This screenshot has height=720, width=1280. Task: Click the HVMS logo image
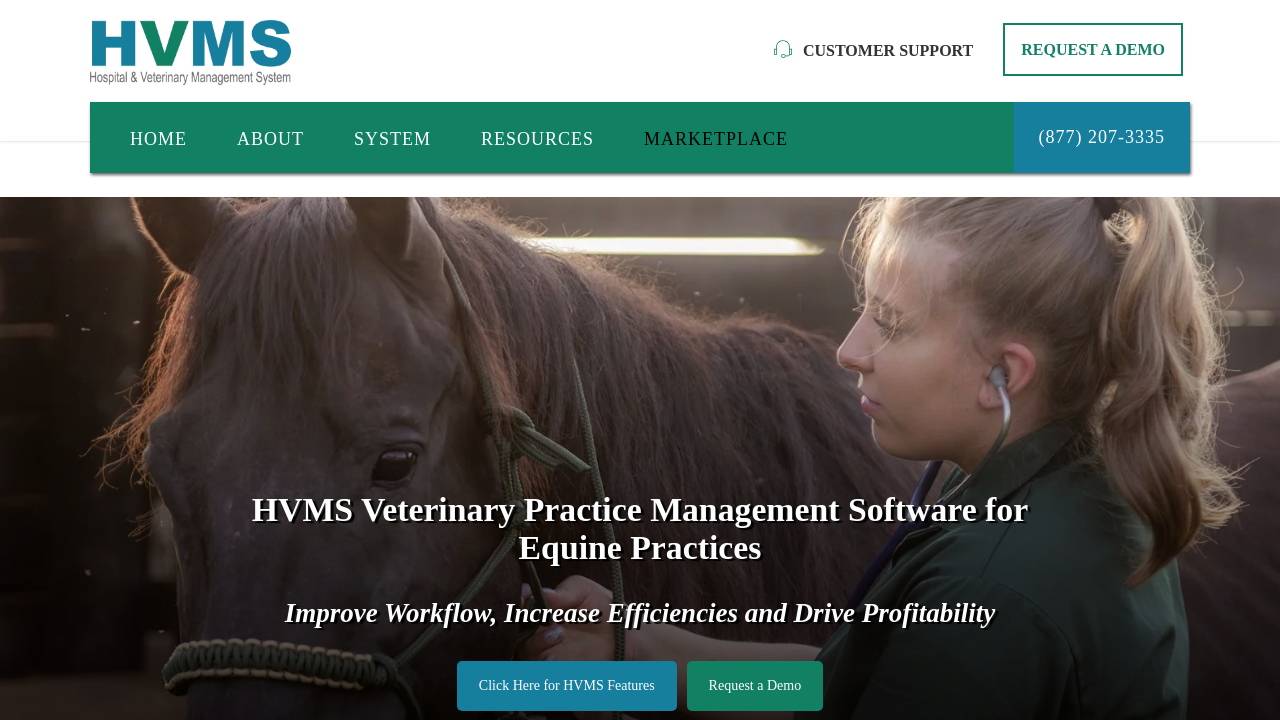[x=190, y=52]
